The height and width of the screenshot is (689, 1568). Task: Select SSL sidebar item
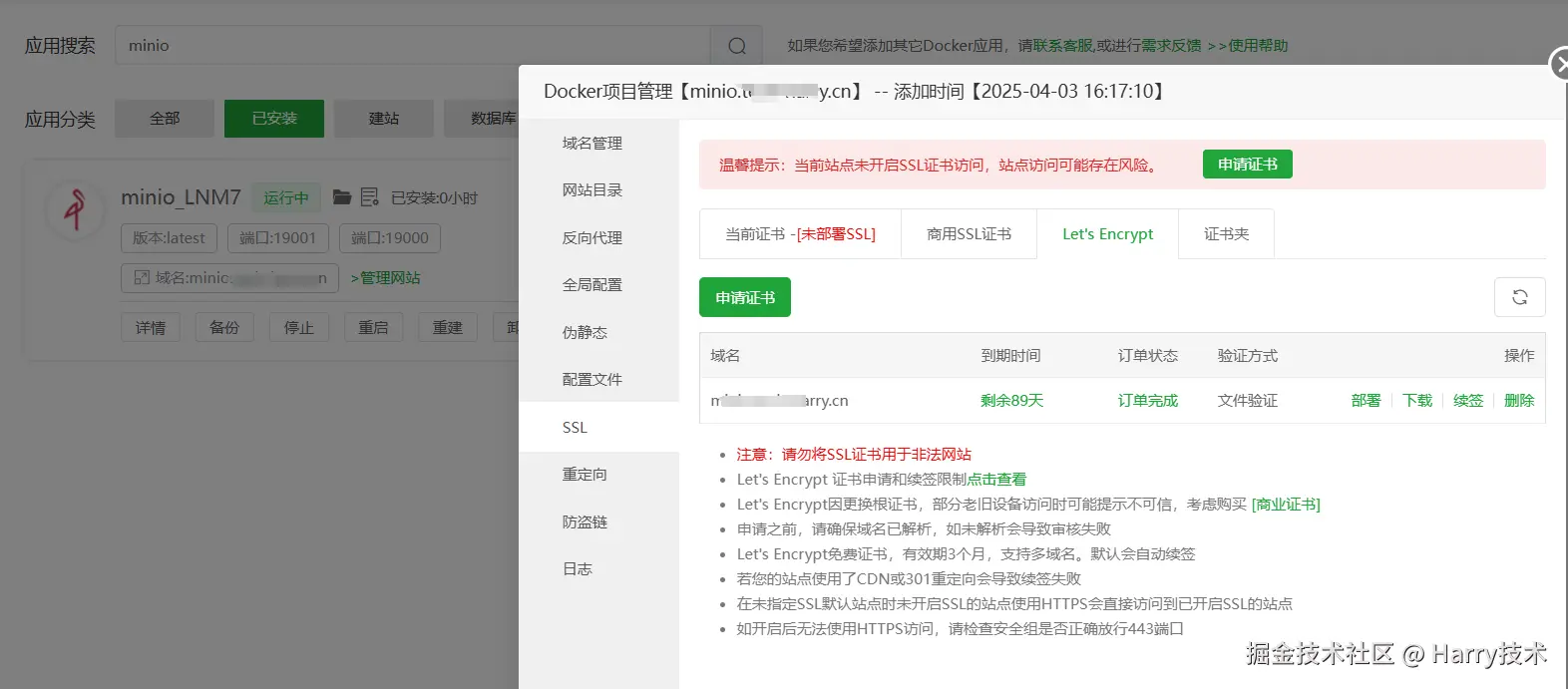(598, 428)
